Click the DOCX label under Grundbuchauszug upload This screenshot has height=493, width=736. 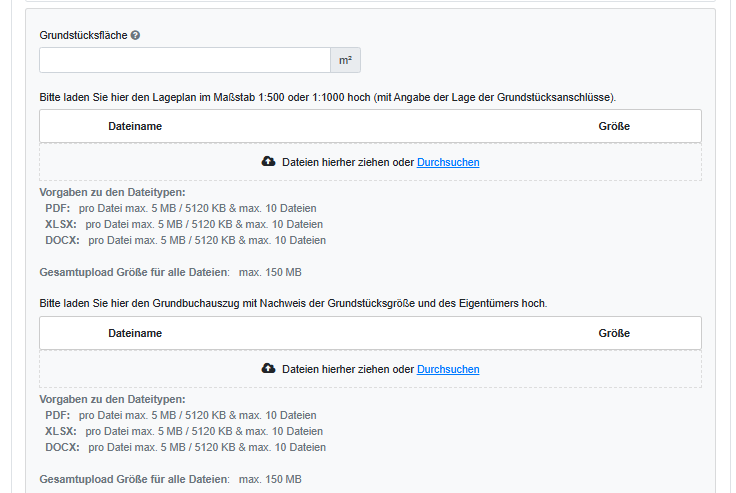(62, 447)
